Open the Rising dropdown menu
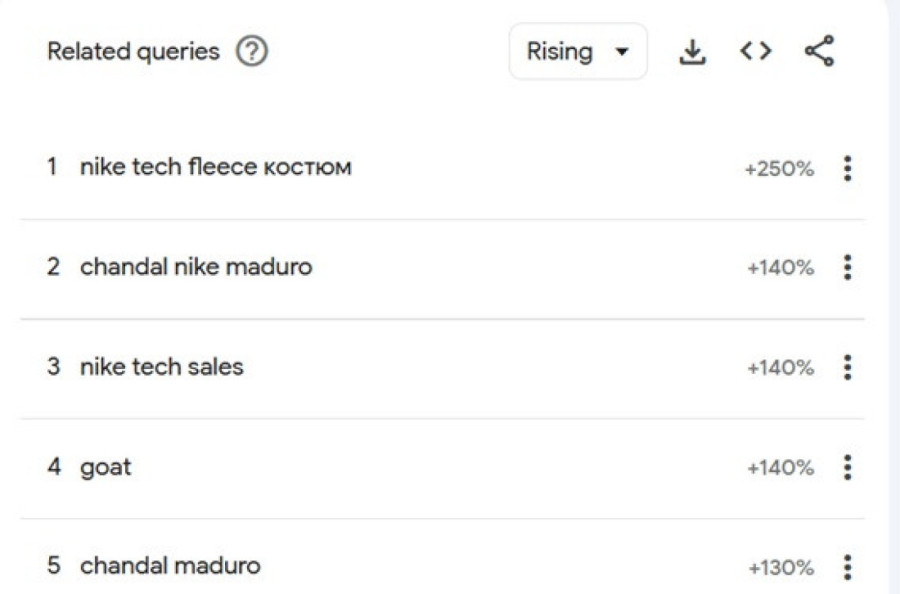Image resolution: width=900 pixels, height=594 pixels. [577, 52]
